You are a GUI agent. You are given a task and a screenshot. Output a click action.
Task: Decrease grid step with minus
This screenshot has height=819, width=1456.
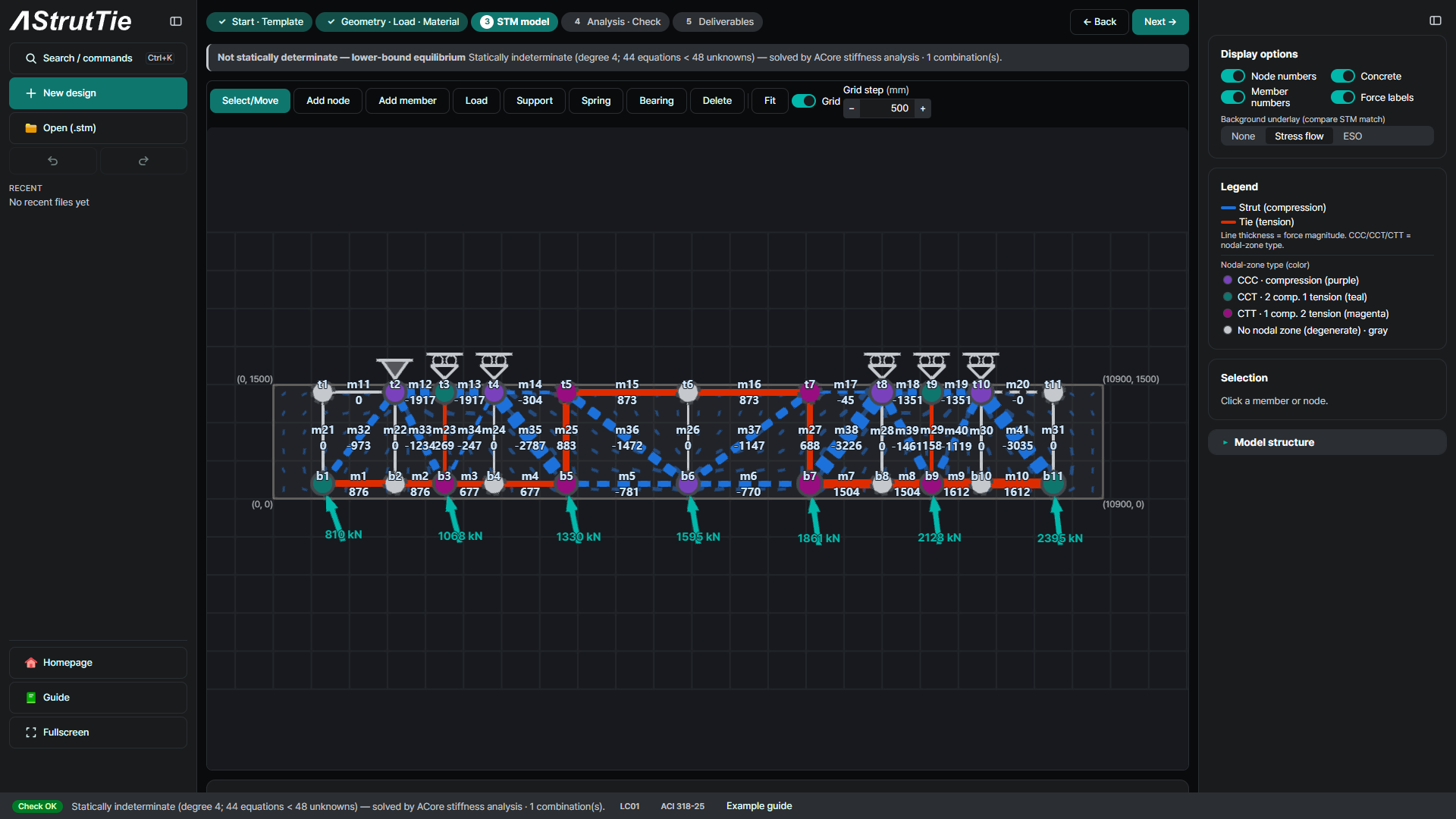point(852,108)
